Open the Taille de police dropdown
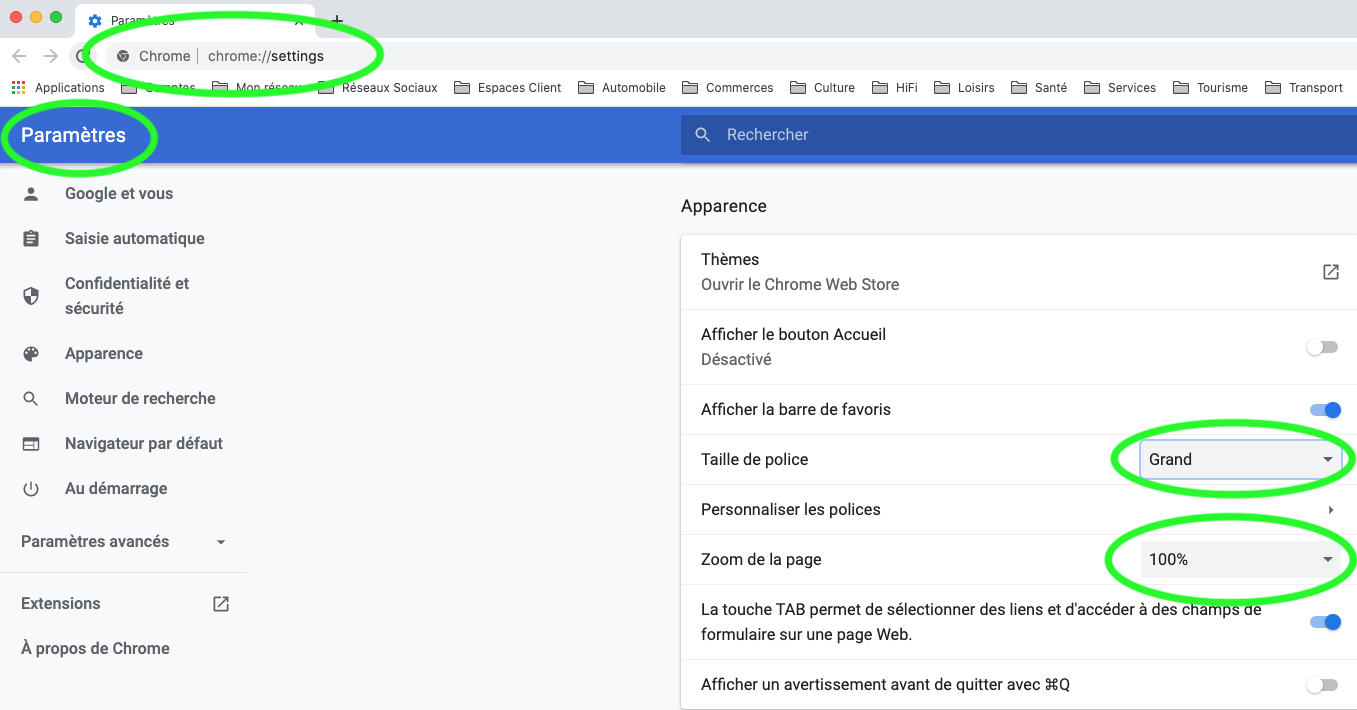This screenshot has height=710, width=1357. coord(1240,460)
